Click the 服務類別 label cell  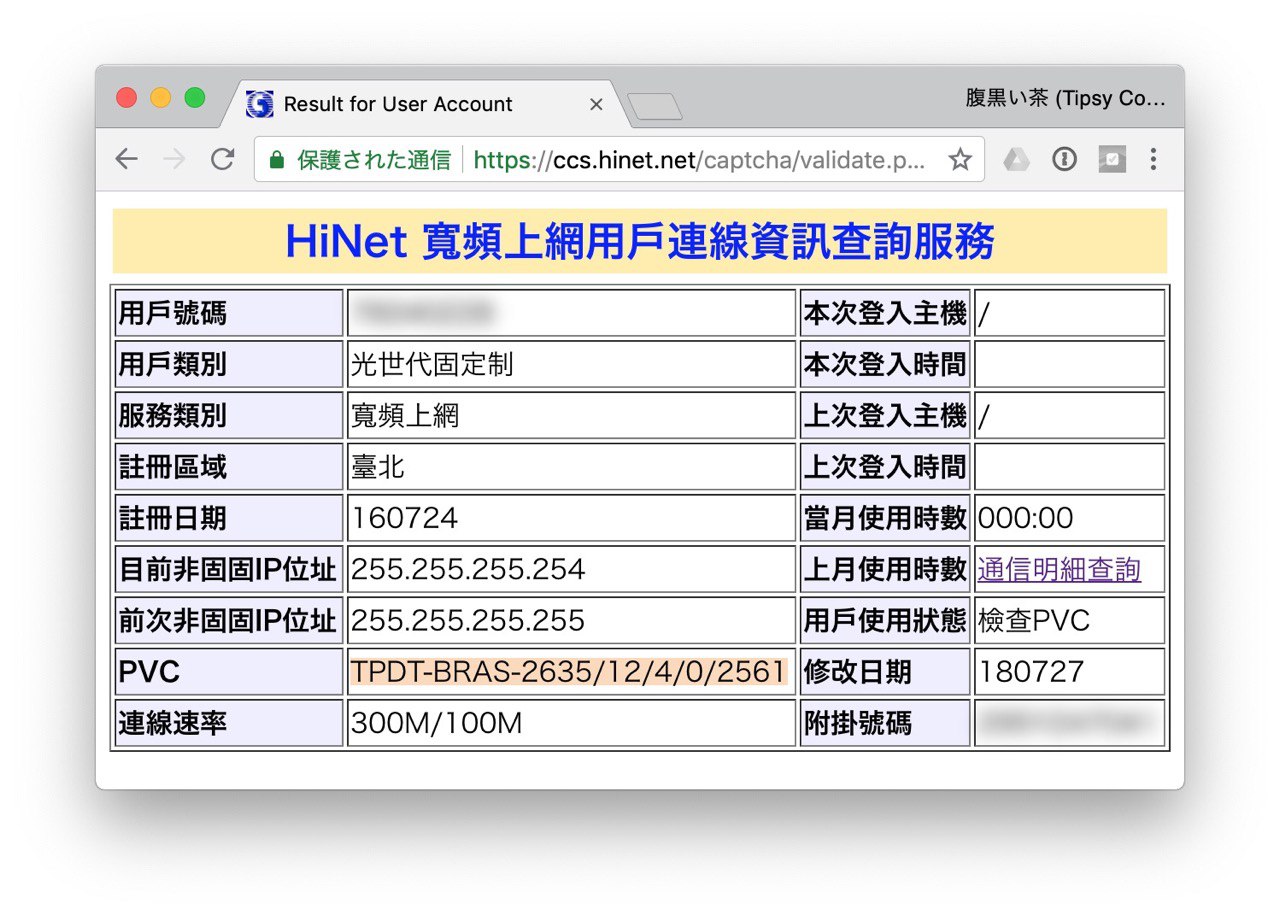point(229,415)
